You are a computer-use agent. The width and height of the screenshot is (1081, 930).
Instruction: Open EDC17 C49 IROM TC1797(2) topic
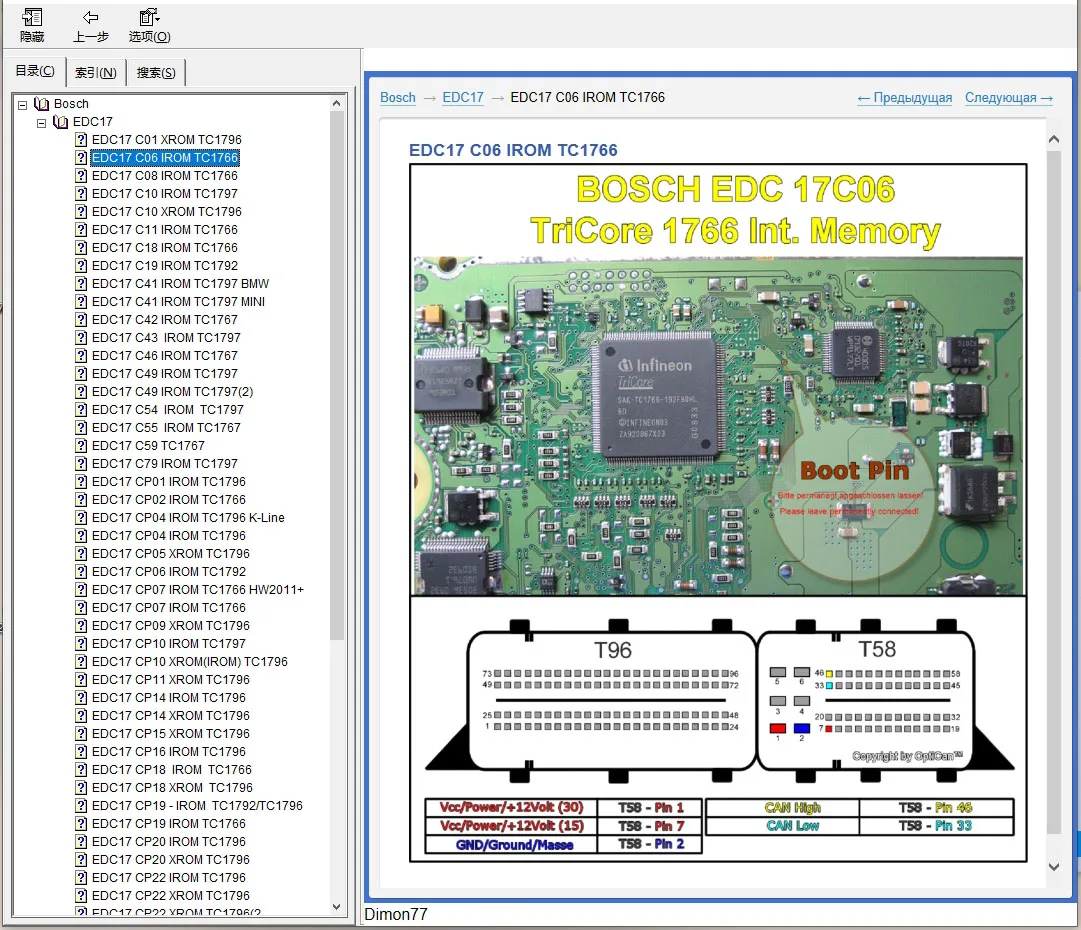pyautogui.click(x=172, y=392)
